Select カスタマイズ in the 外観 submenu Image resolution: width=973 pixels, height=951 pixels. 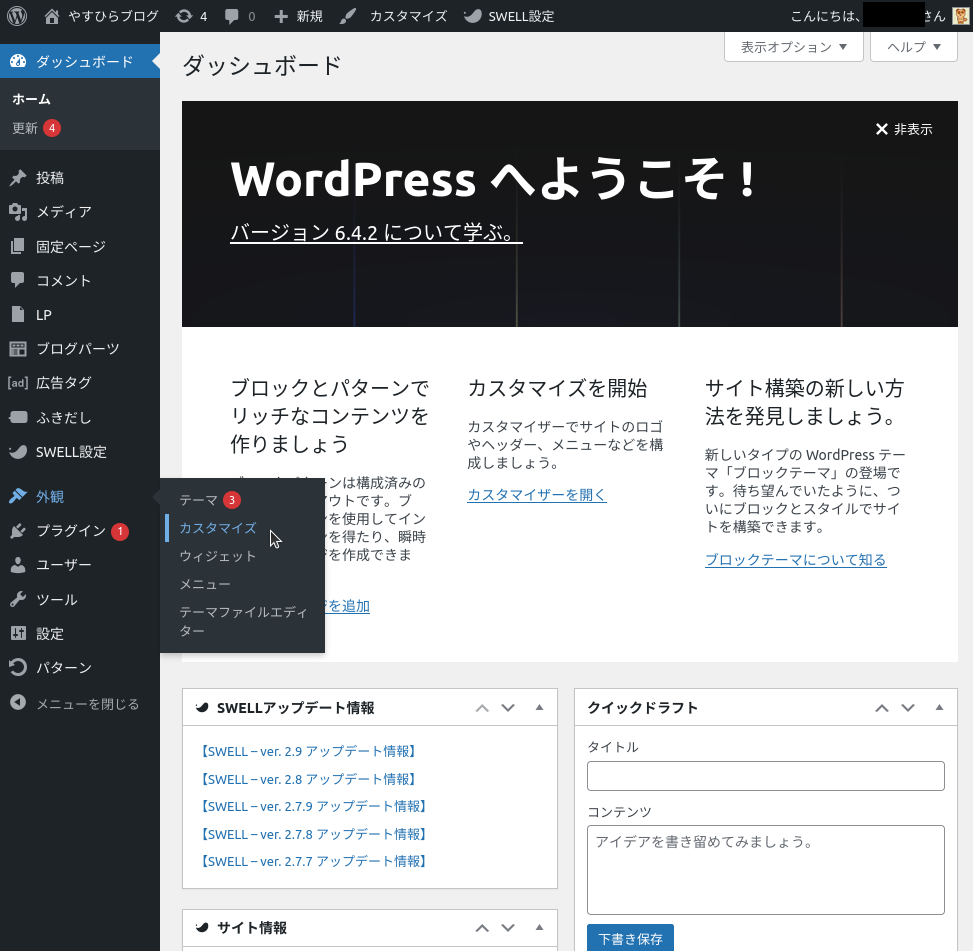point(217,528)
